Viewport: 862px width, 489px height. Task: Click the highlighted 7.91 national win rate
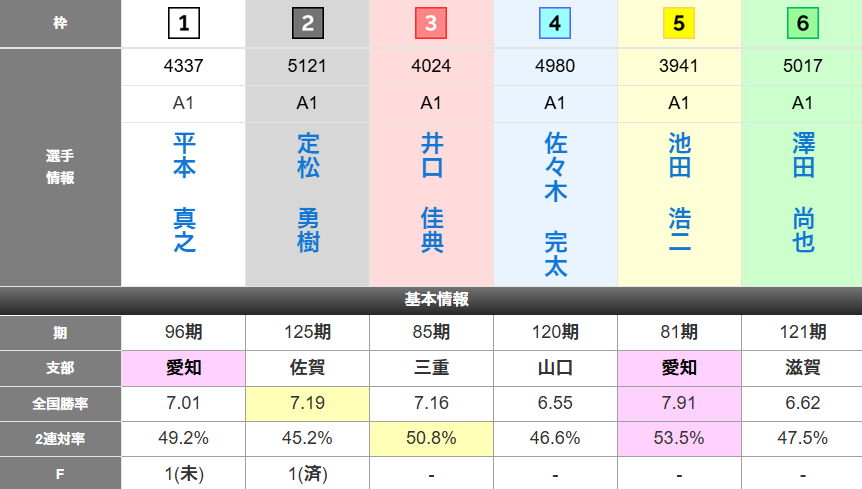(x=679, y=403)
